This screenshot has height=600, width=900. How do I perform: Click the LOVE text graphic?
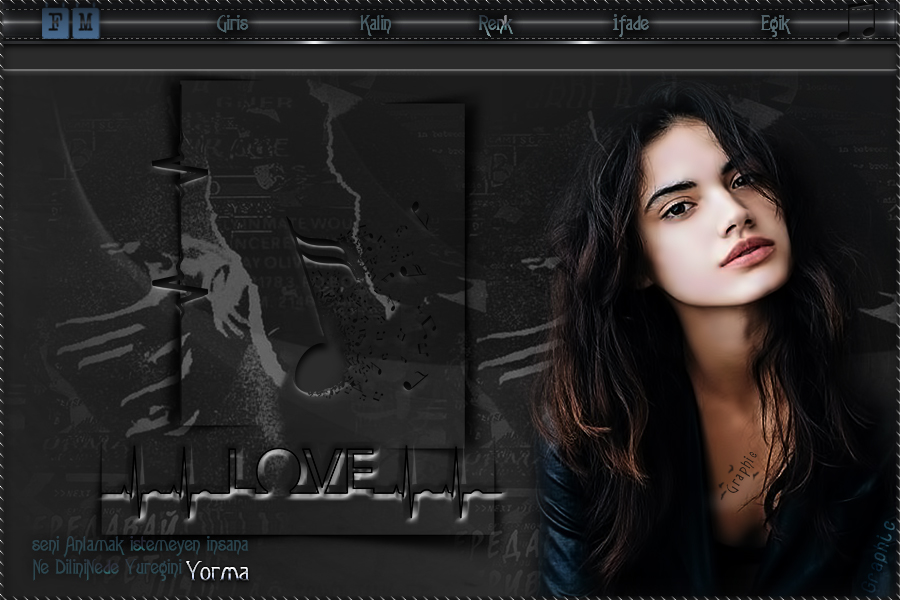pyautogui.click(x=303, y=470)
